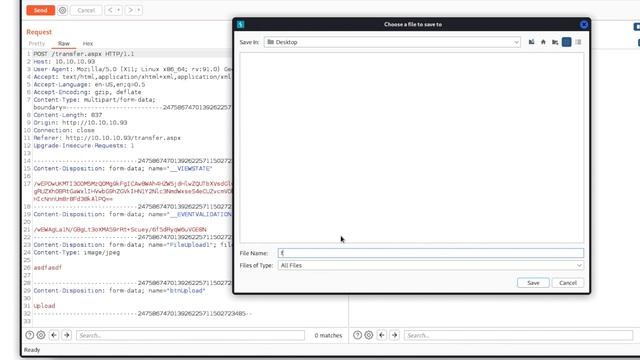Switch to the Pretty request tab

[37, 43]
